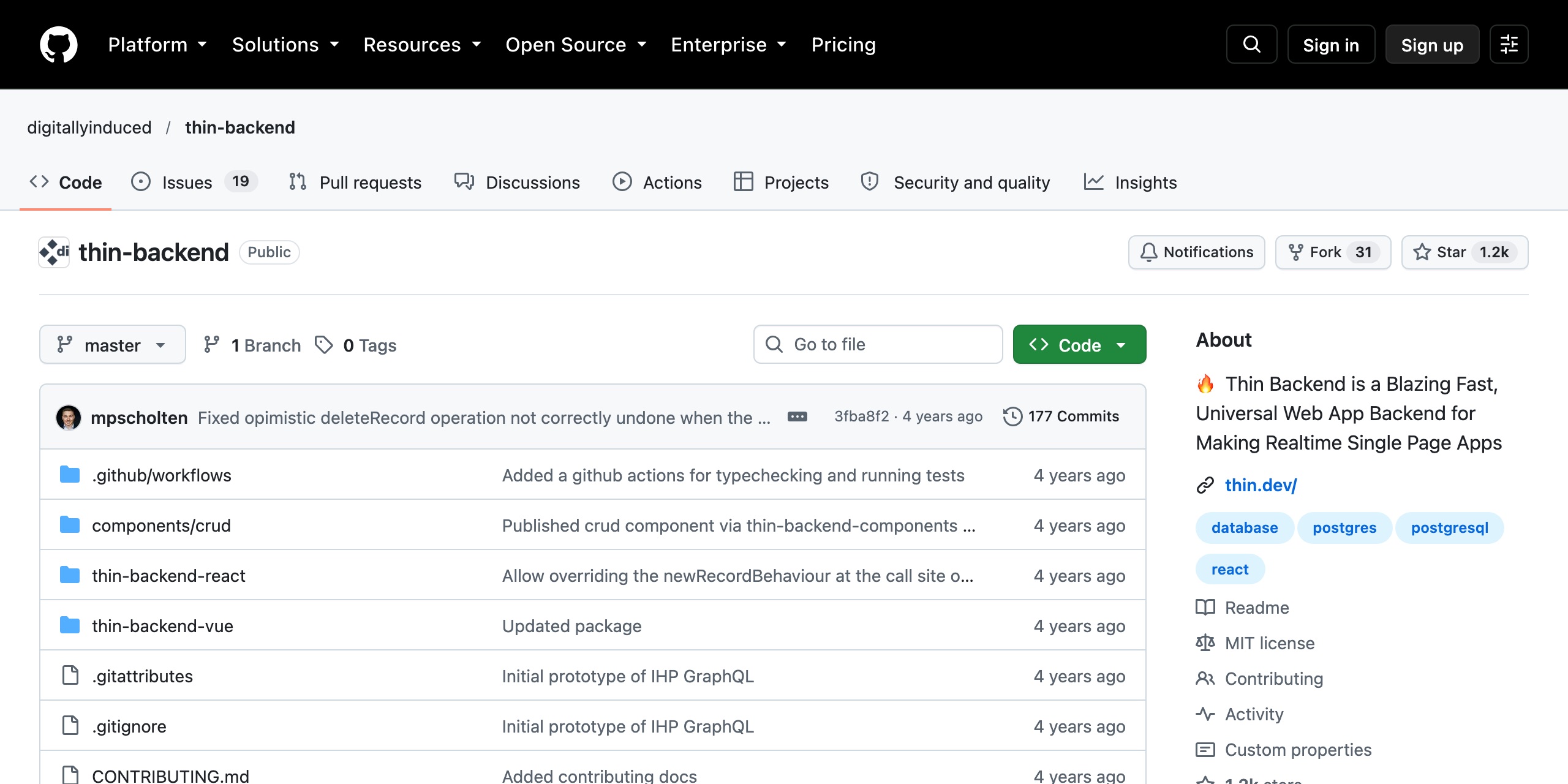Expand the Open Source menu

pyautogui.click(x=576, y=44)
